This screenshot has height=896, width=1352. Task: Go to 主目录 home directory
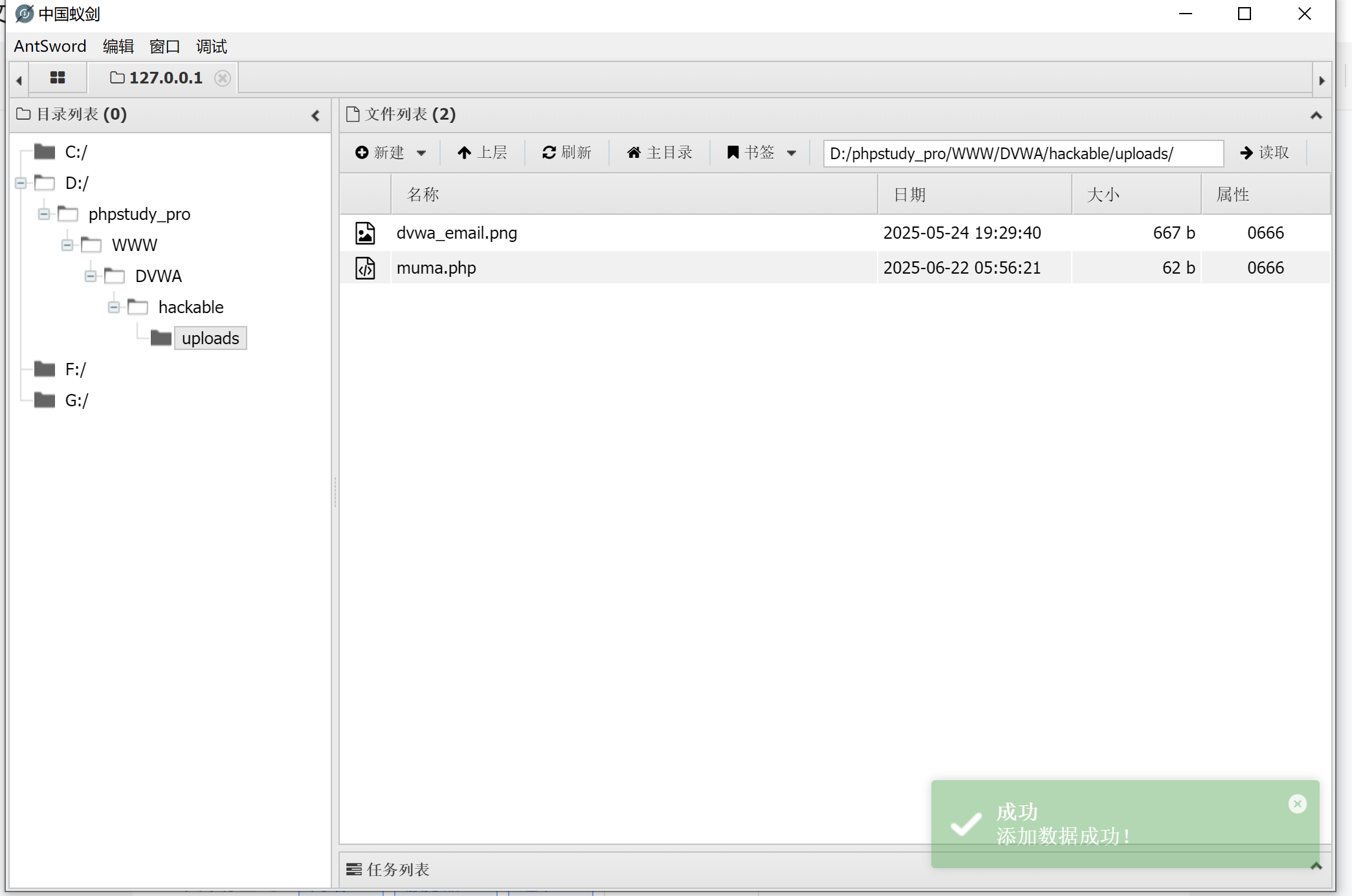coord(659,153)
